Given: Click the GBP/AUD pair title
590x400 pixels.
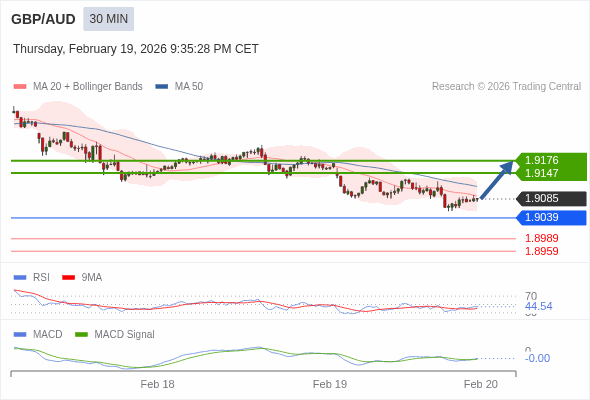Looking at the screenshot, I should pyautogui.click(x=43, y=19).
